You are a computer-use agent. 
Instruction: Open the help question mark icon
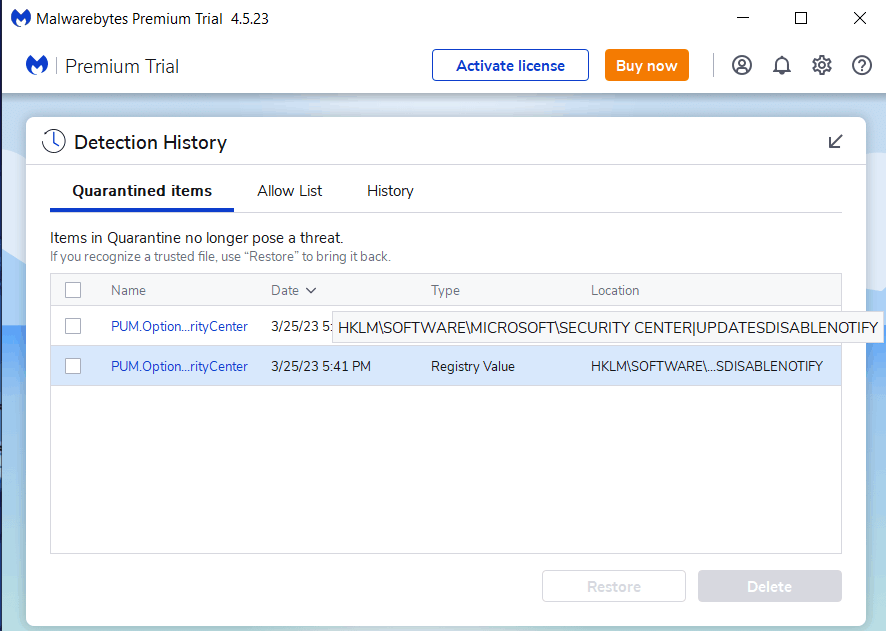(861, 66)
